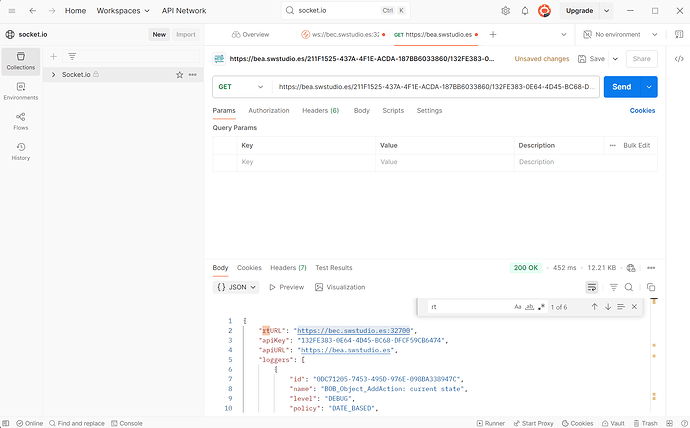This screenshot has width=690, height=428.
Task: Open the settings gear icon
Action: click(506, 11)
